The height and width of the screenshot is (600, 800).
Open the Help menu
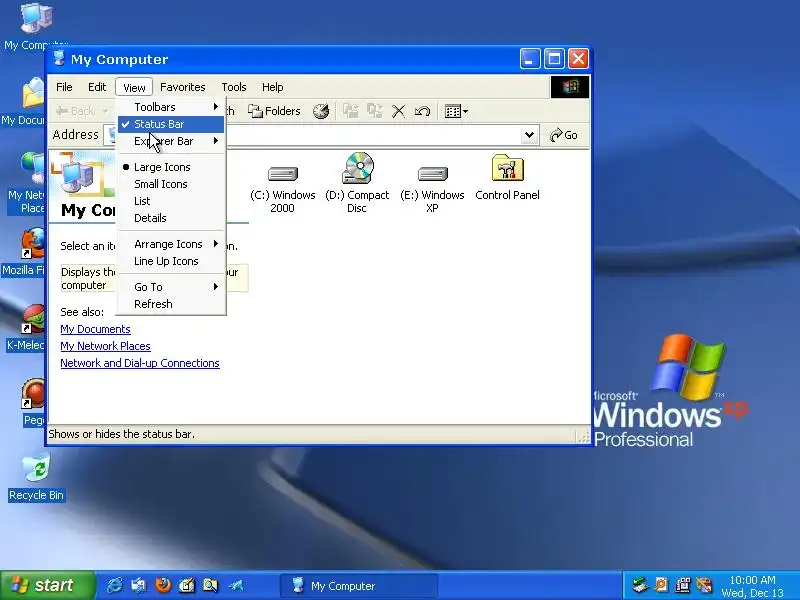click(x=272, y=87)
